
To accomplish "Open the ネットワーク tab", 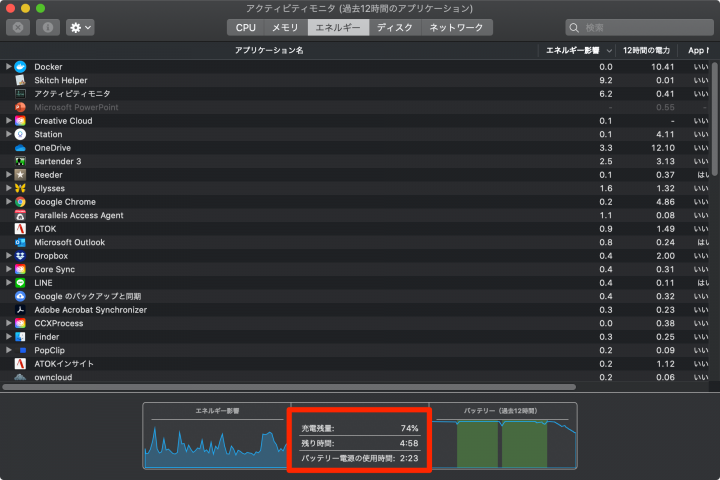I will (456, 28).
